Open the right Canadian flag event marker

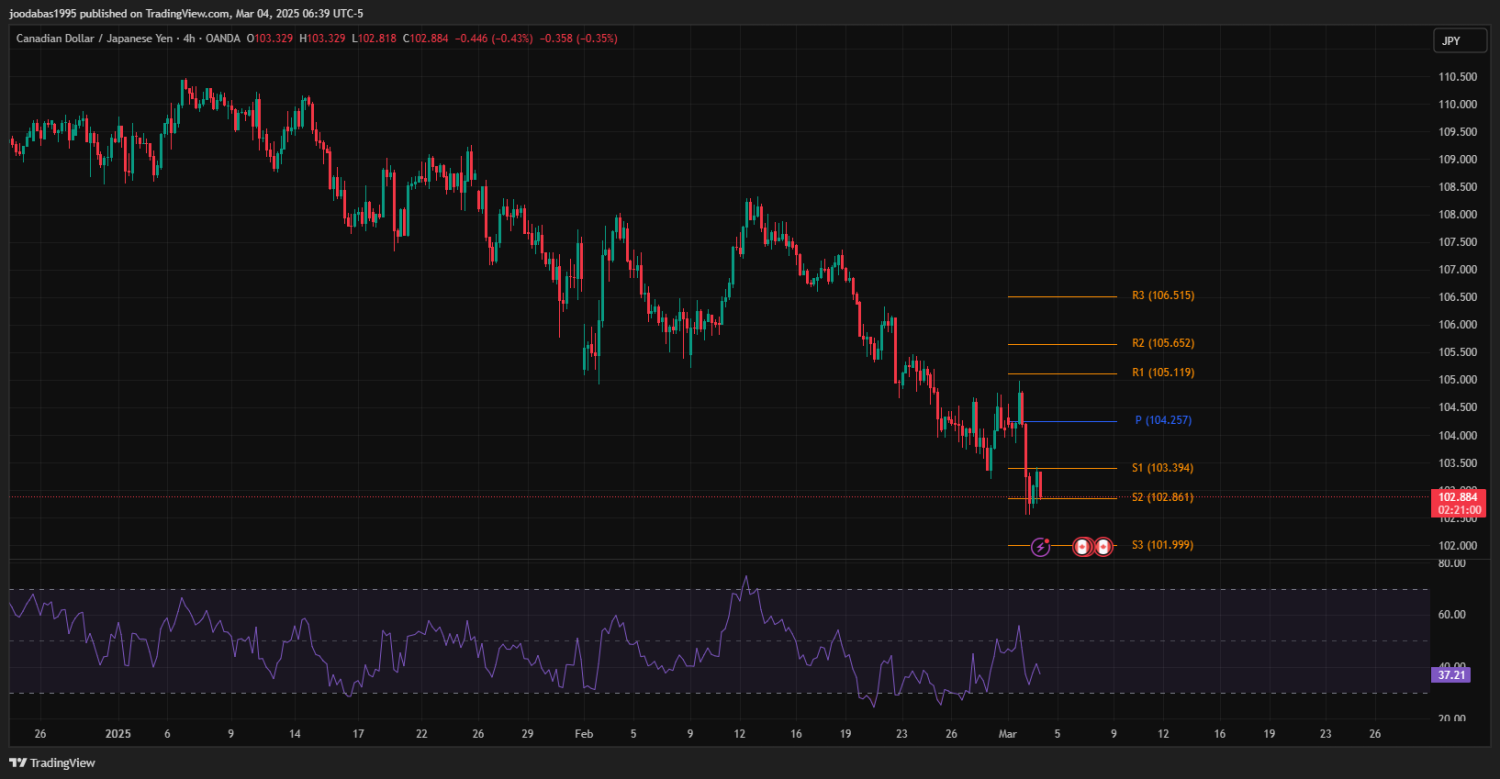click(x=1102, y=547)
